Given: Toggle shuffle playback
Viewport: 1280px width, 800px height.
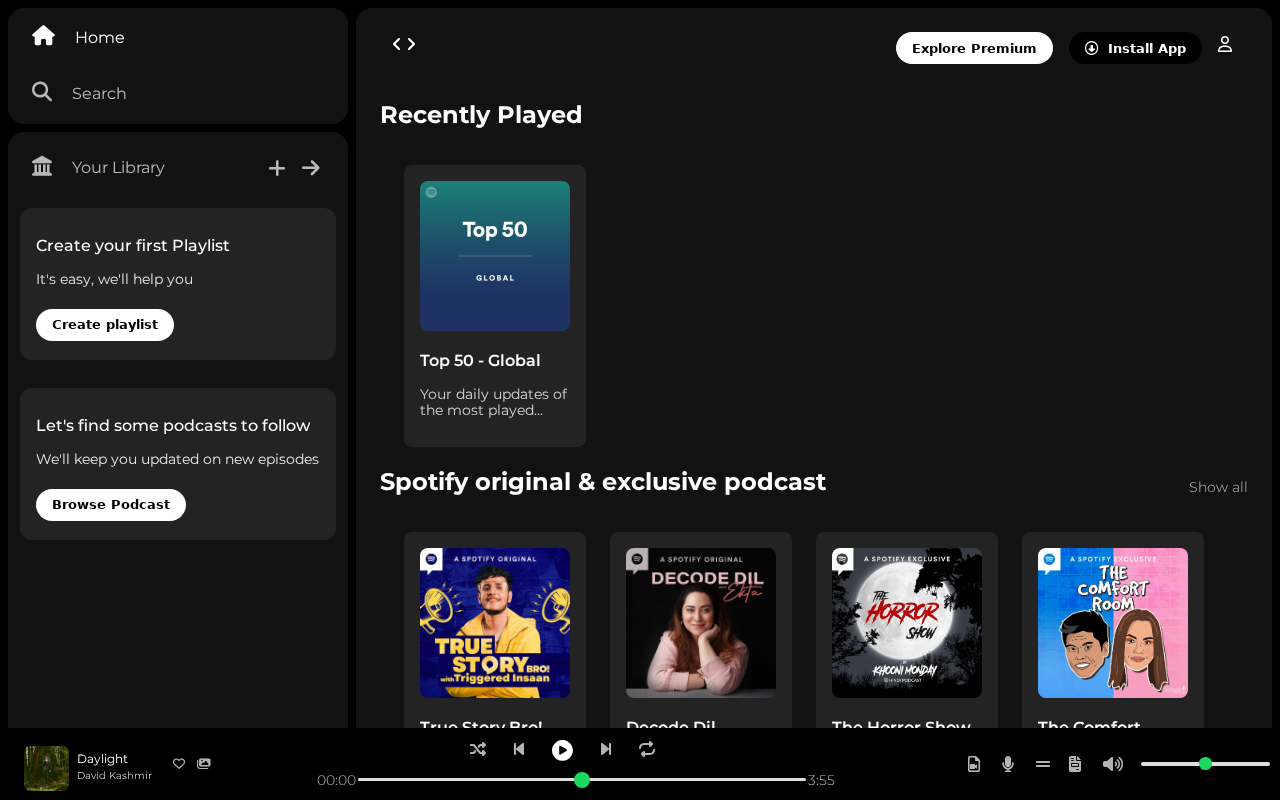Looking at the screenshot, I should (x=478, y=749).
